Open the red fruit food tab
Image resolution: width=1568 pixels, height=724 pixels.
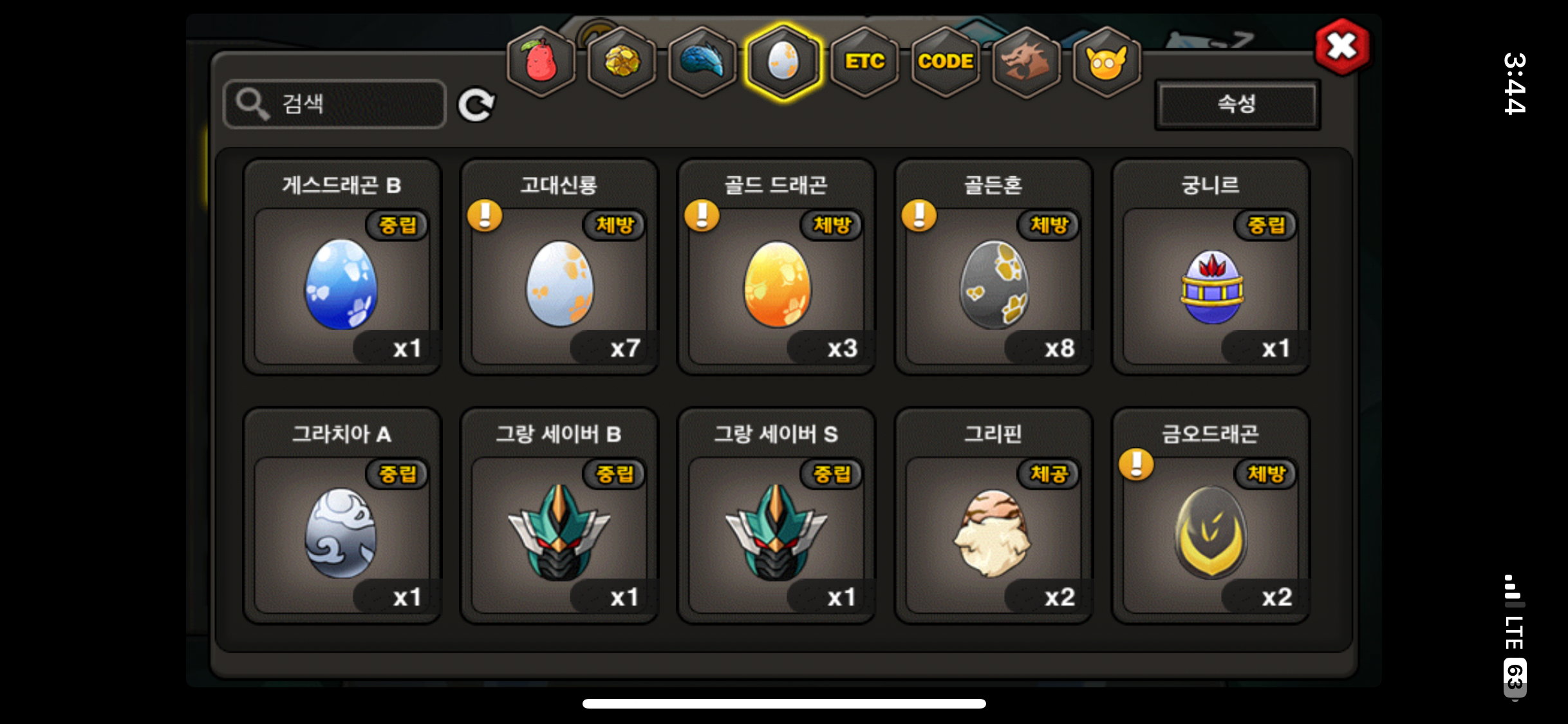(x=541, y=62)
